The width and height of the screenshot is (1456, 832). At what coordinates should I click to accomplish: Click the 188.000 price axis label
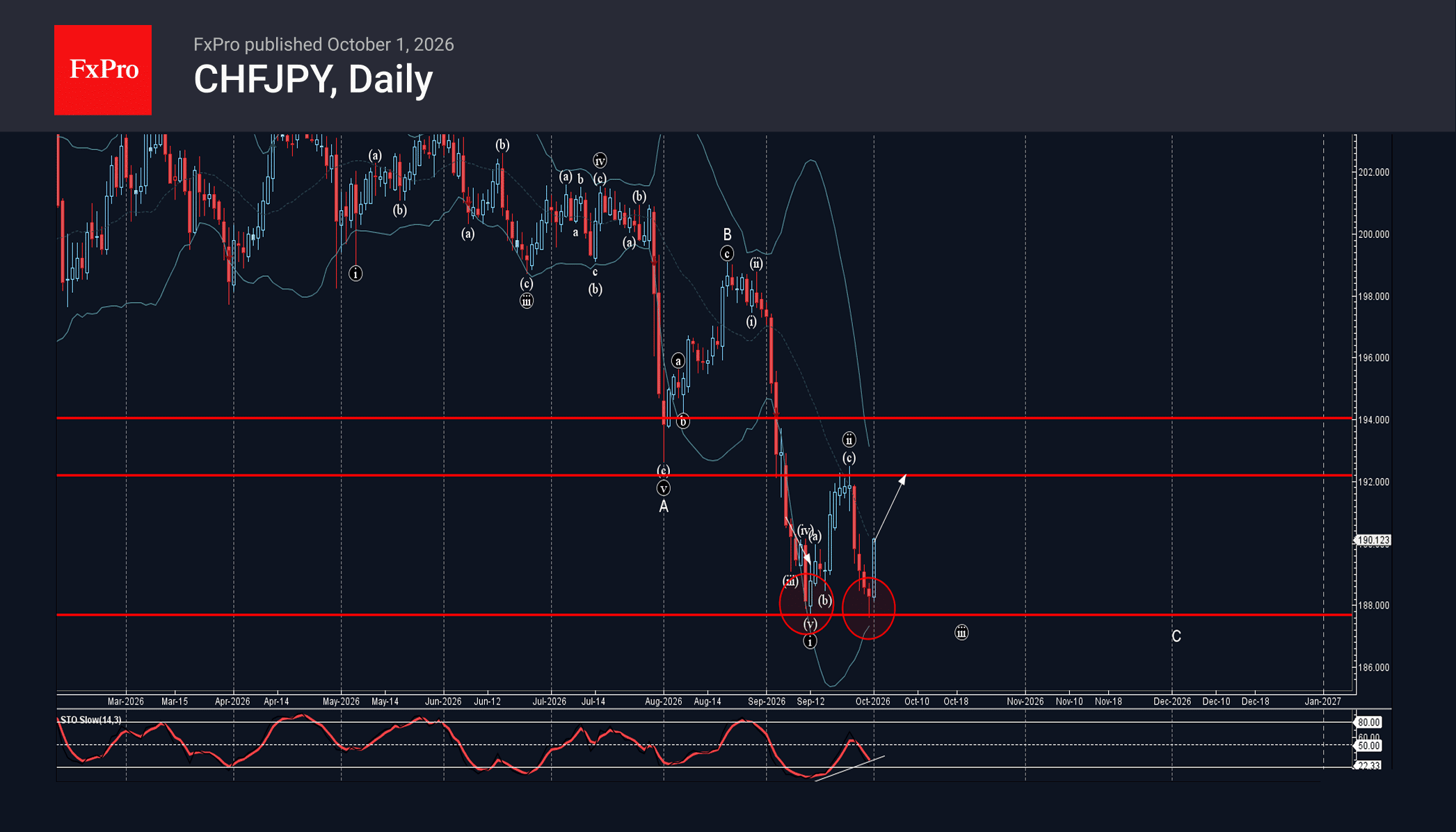click(1373, 605)
